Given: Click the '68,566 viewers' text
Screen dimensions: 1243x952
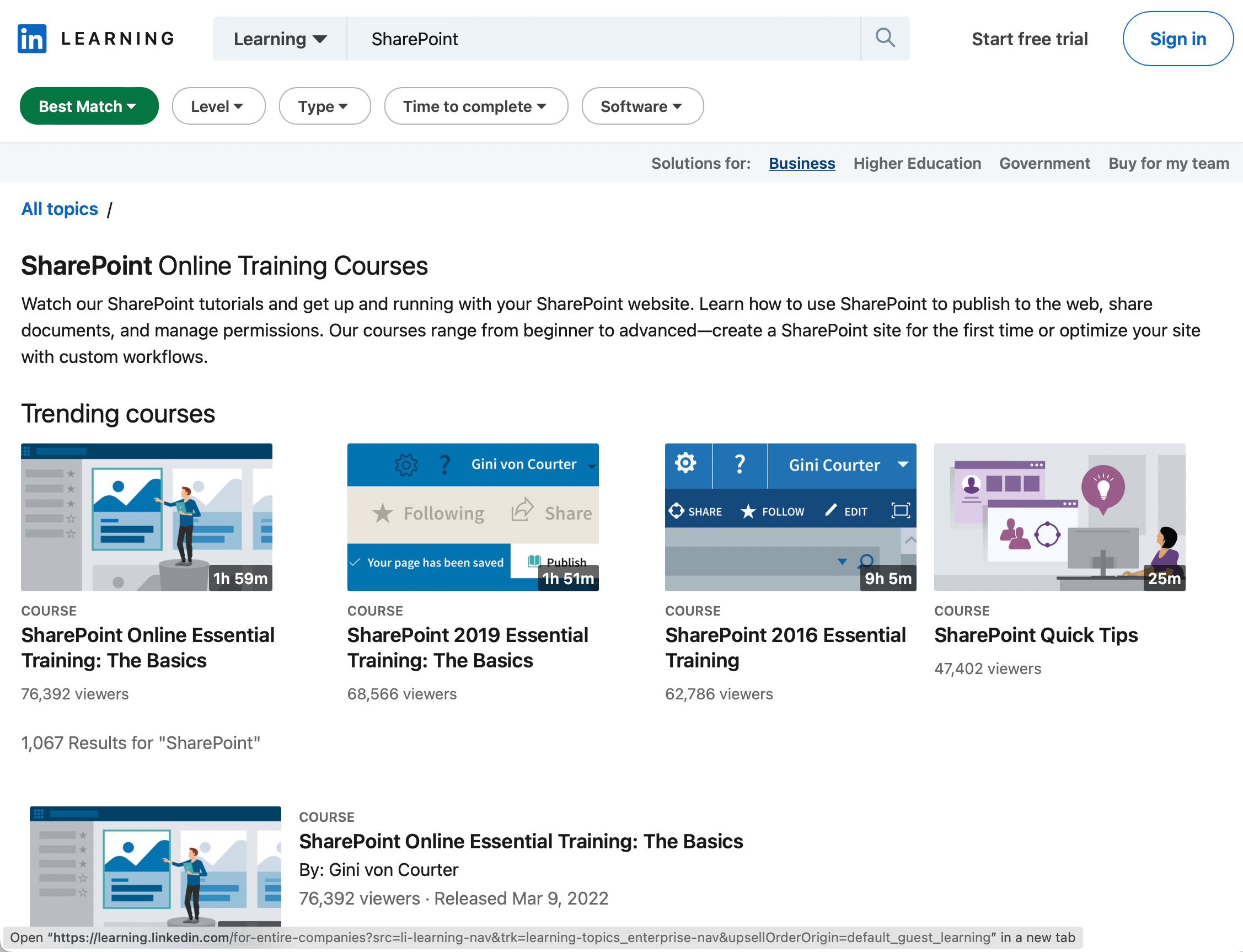Looking at the screenshot, I should coord(401,694).
